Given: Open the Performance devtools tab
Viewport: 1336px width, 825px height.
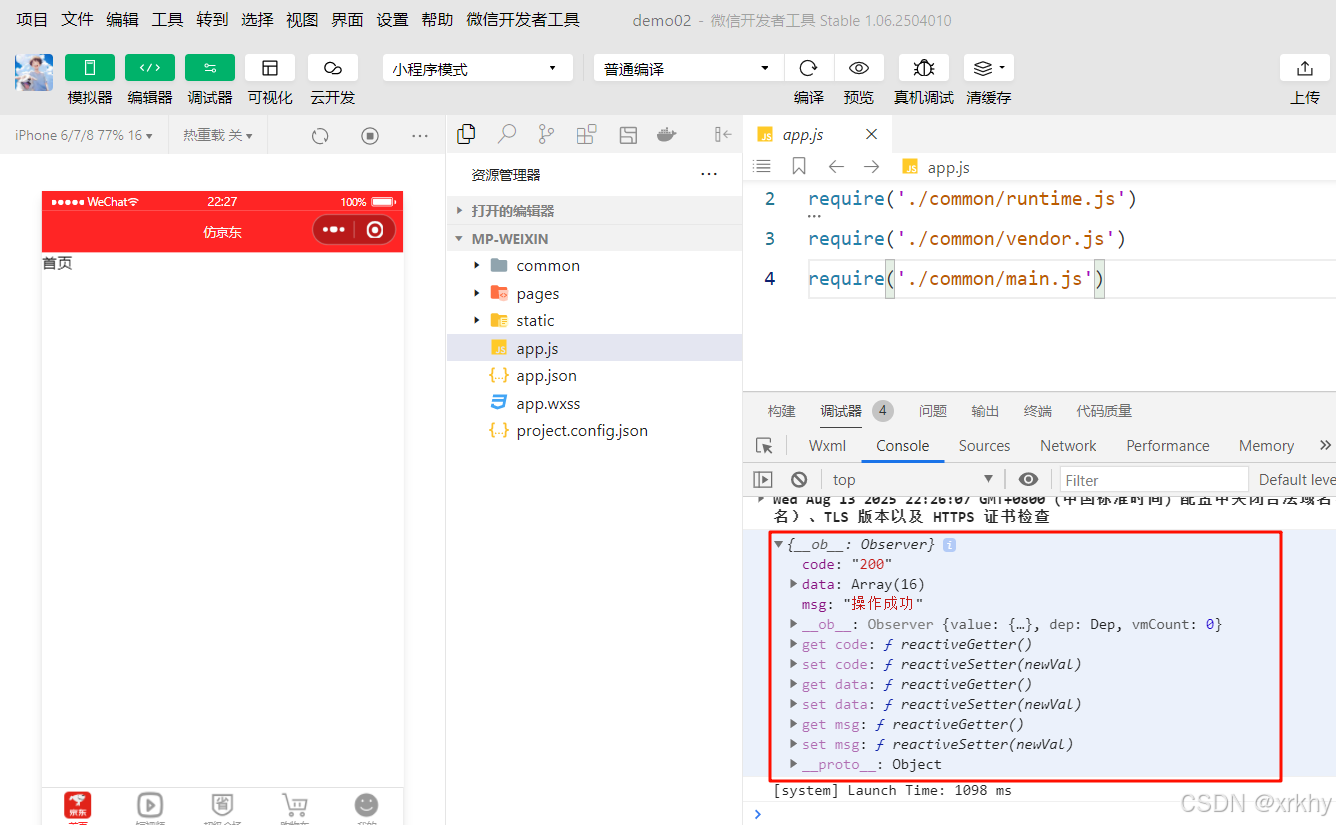Looking at the screenshot, I should pos(1168,446).
